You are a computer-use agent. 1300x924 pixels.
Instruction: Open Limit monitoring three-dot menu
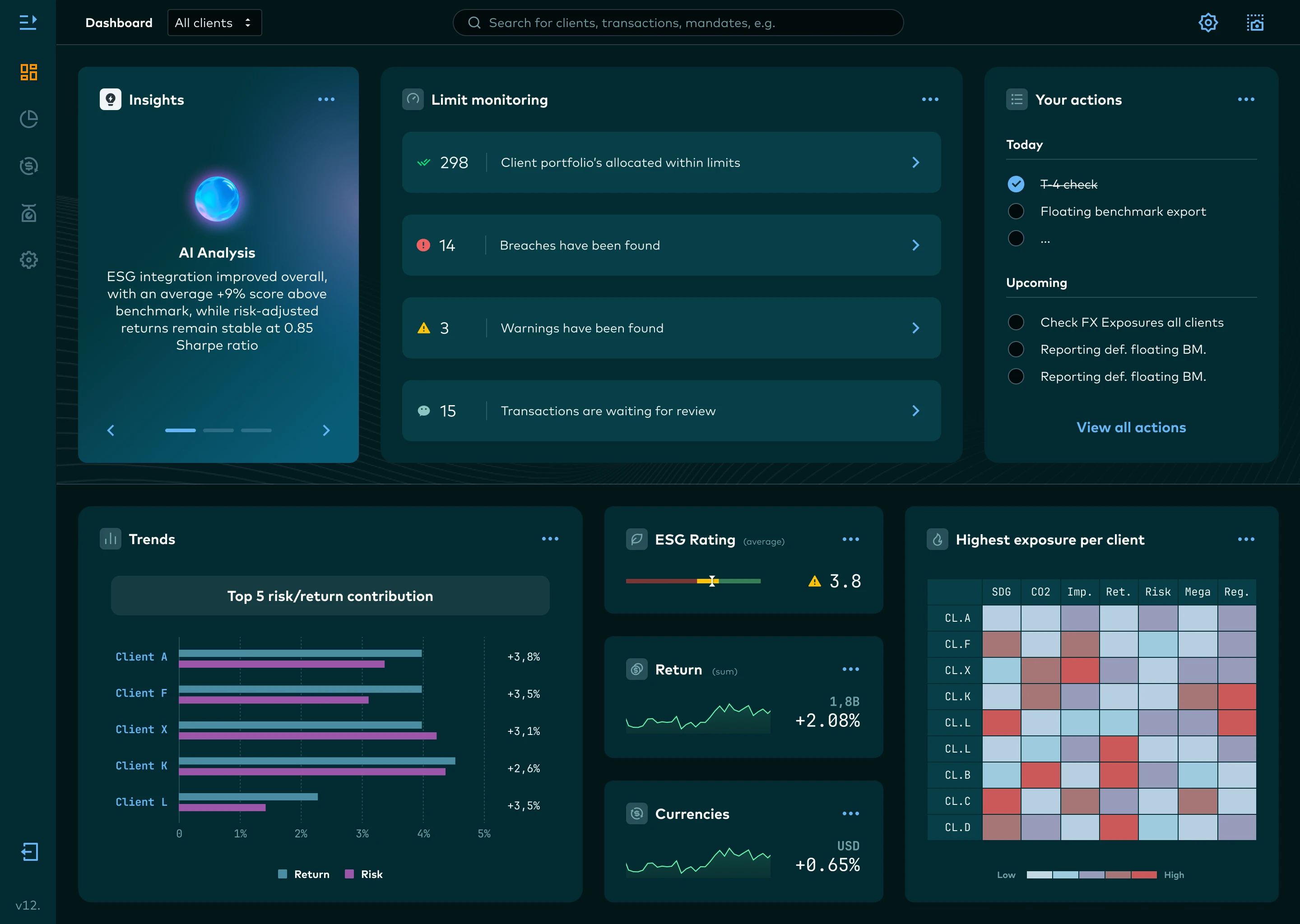click(930, 100)
